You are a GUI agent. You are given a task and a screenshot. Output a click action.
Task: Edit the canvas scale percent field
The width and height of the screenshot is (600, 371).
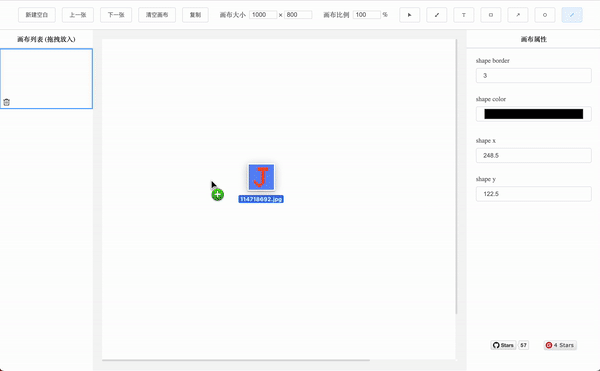coord(367,15)
